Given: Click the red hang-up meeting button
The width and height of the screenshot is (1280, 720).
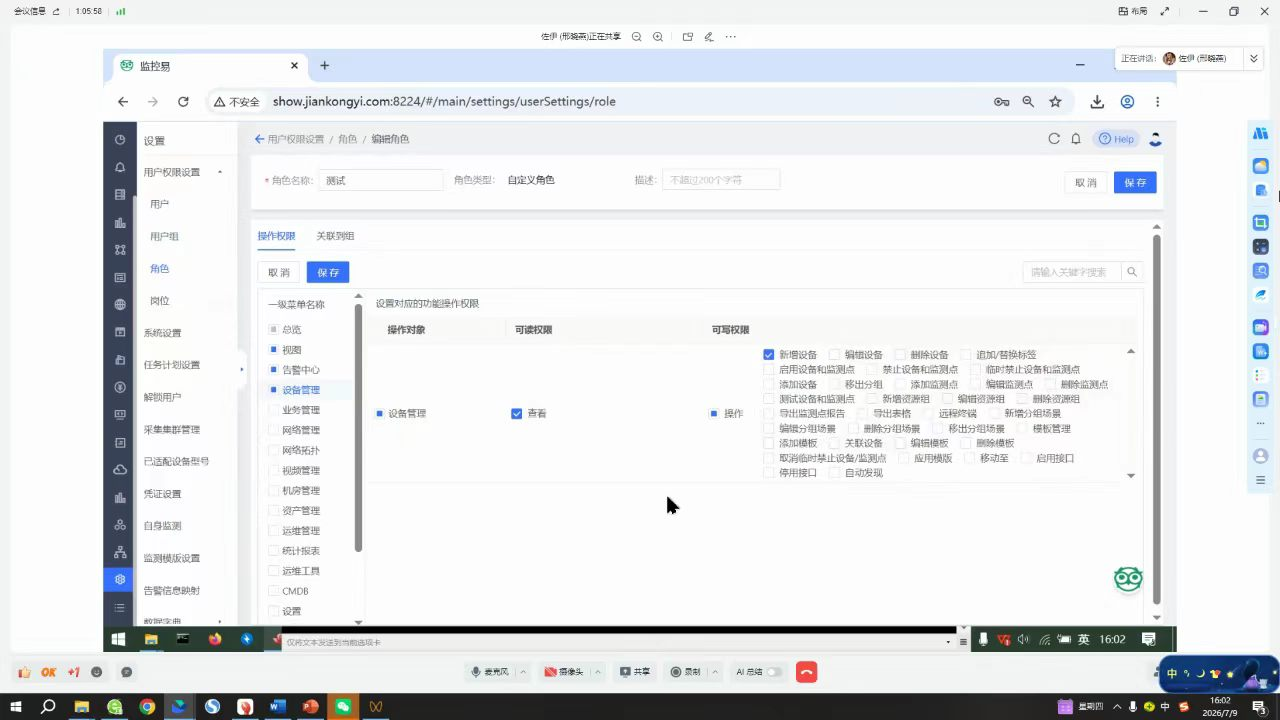Looking at the screenshot, I should click(x=806, y=672).
